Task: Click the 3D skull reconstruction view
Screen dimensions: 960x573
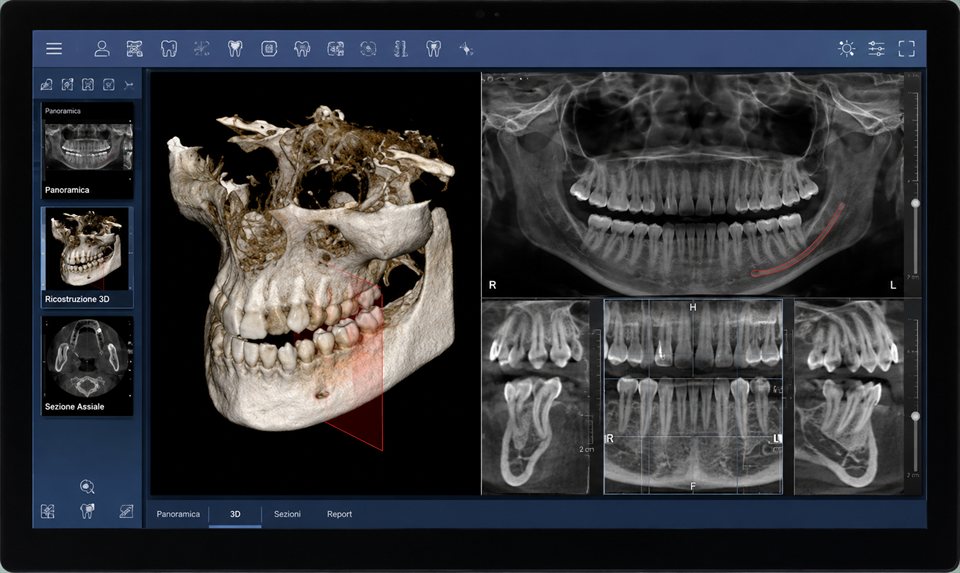Action: pos(315,283)
